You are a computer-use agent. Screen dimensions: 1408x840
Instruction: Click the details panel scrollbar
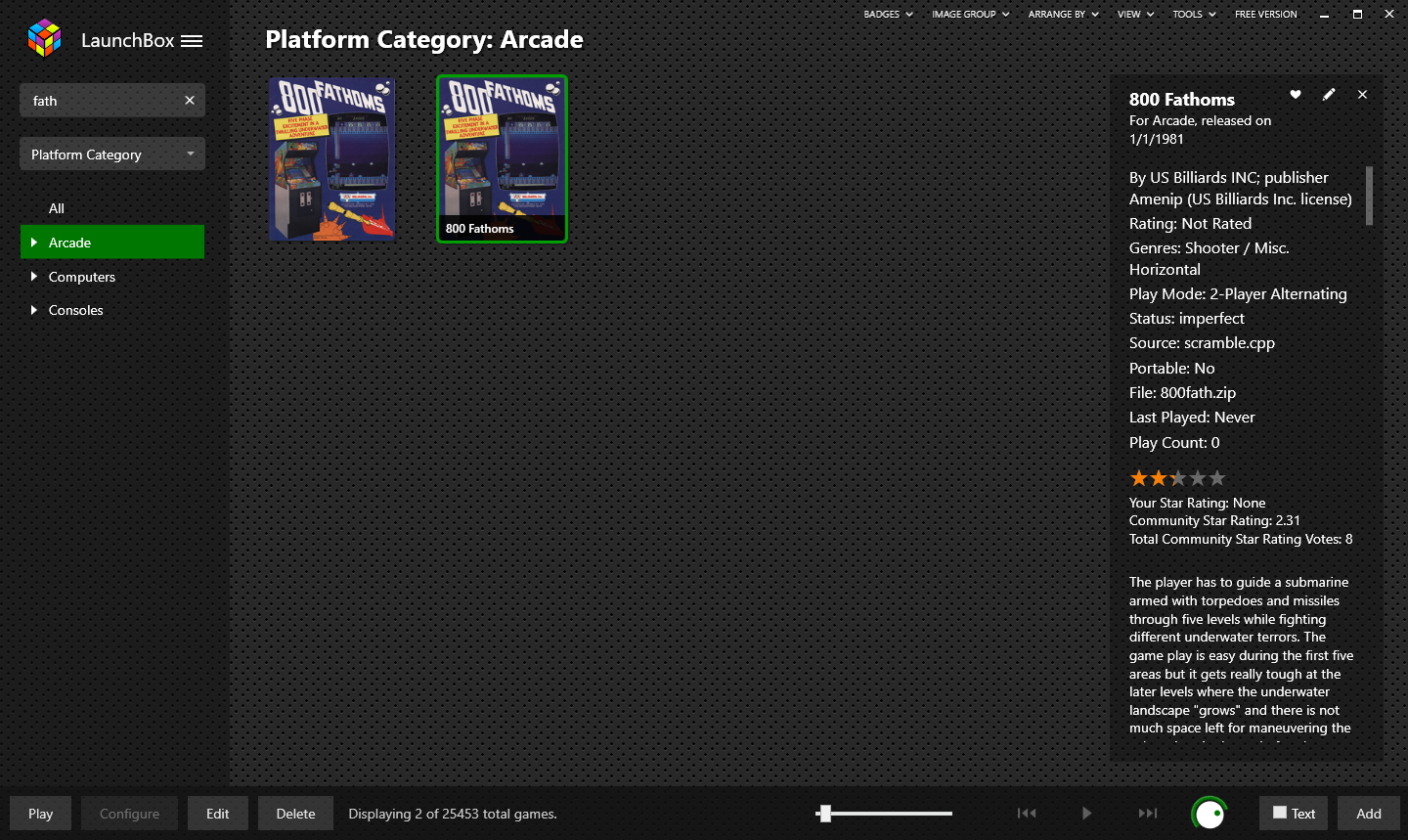[1369, 196]
